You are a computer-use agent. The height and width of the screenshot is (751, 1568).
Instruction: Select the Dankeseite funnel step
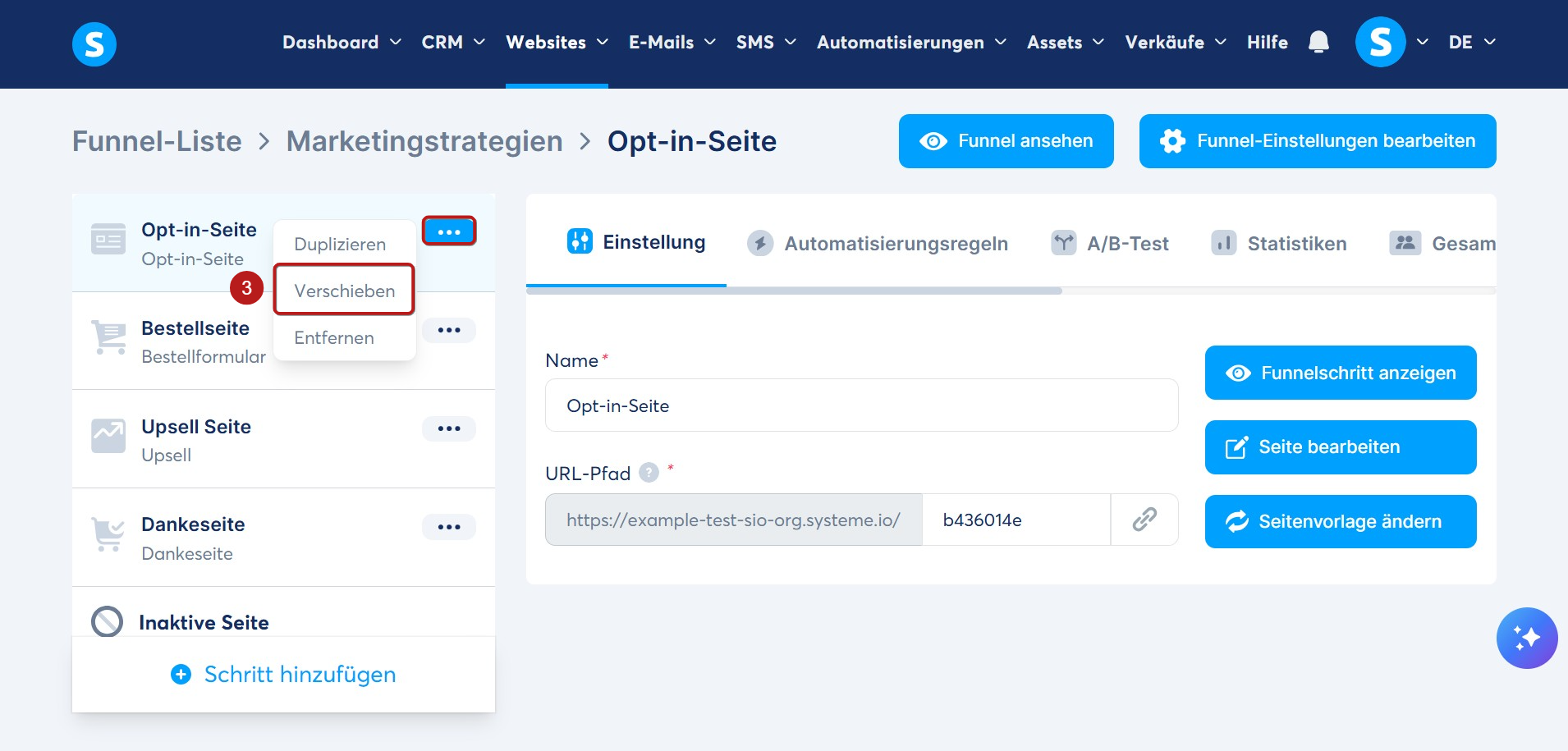coord(283,538)
